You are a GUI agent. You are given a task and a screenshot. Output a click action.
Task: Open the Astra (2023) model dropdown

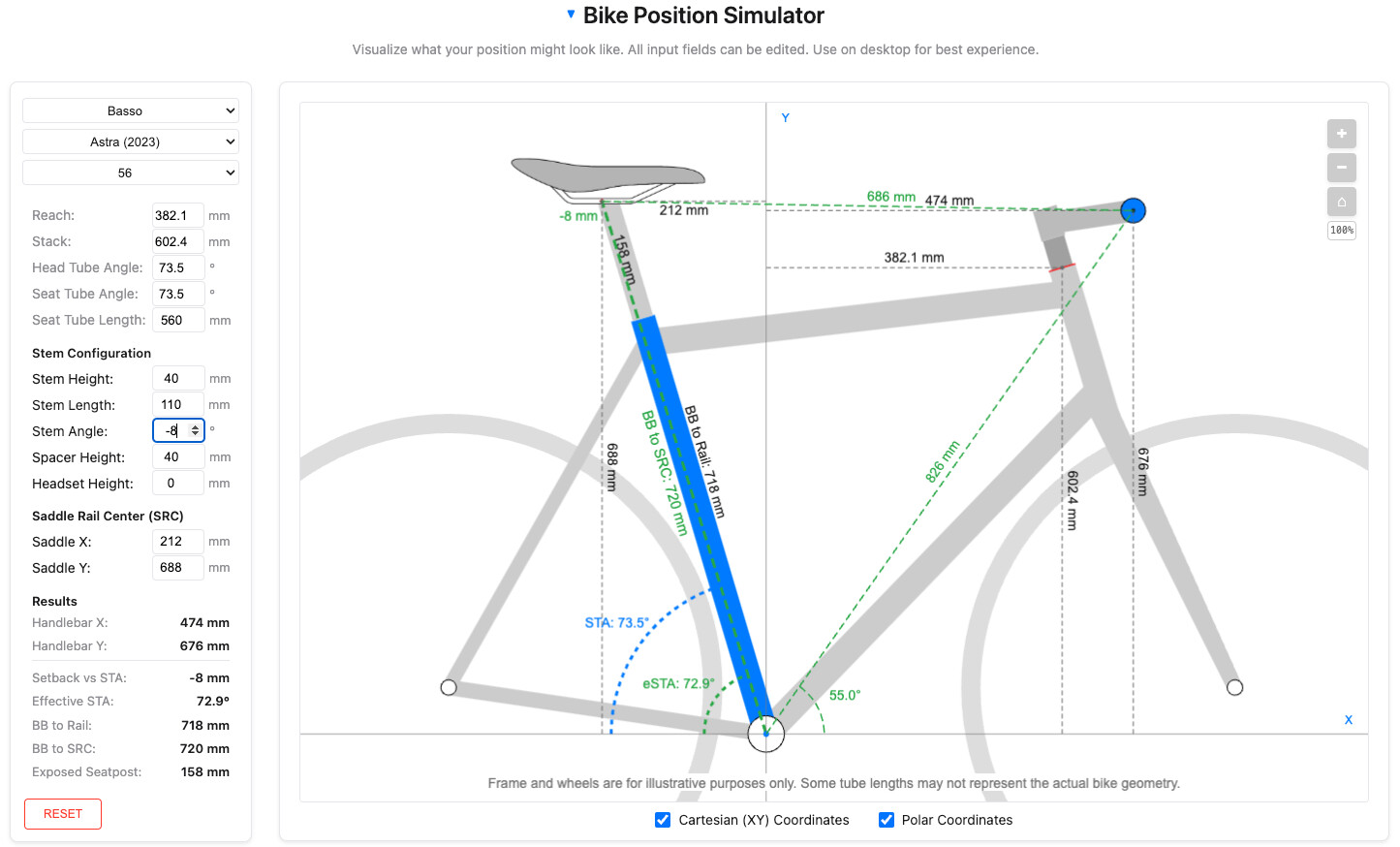[x=131, y=142]
